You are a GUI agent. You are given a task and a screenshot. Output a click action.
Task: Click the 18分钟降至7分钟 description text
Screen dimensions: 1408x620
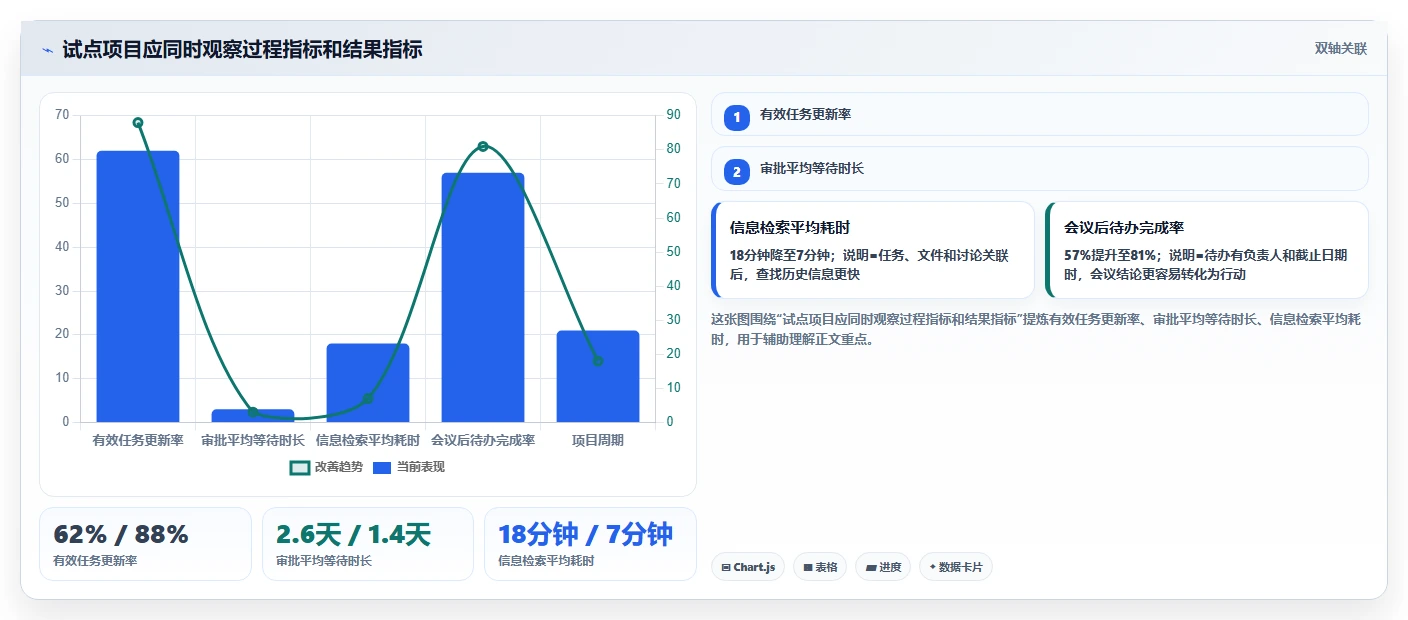point(869,265)
